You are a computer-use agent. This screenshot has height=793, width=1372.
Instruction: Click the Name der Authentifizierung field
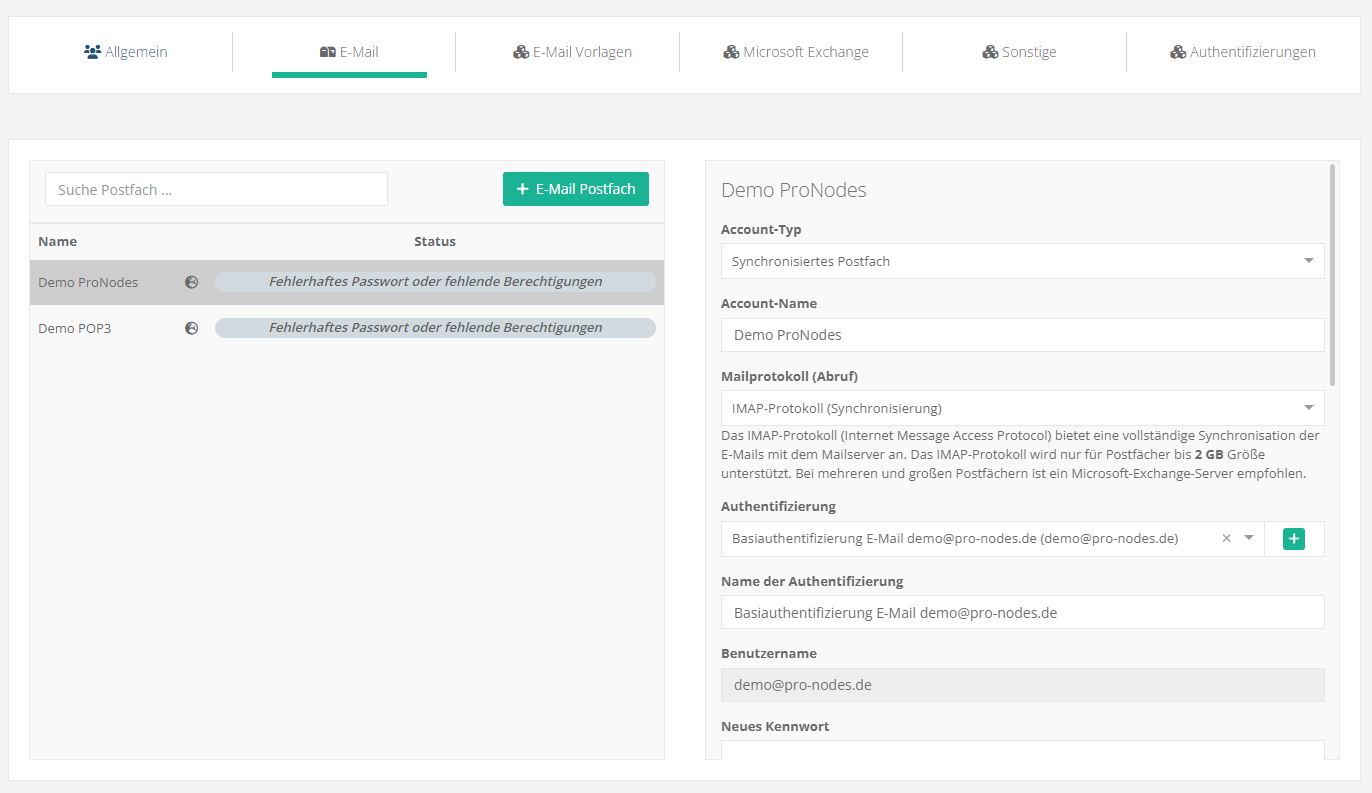(1022, 613)
